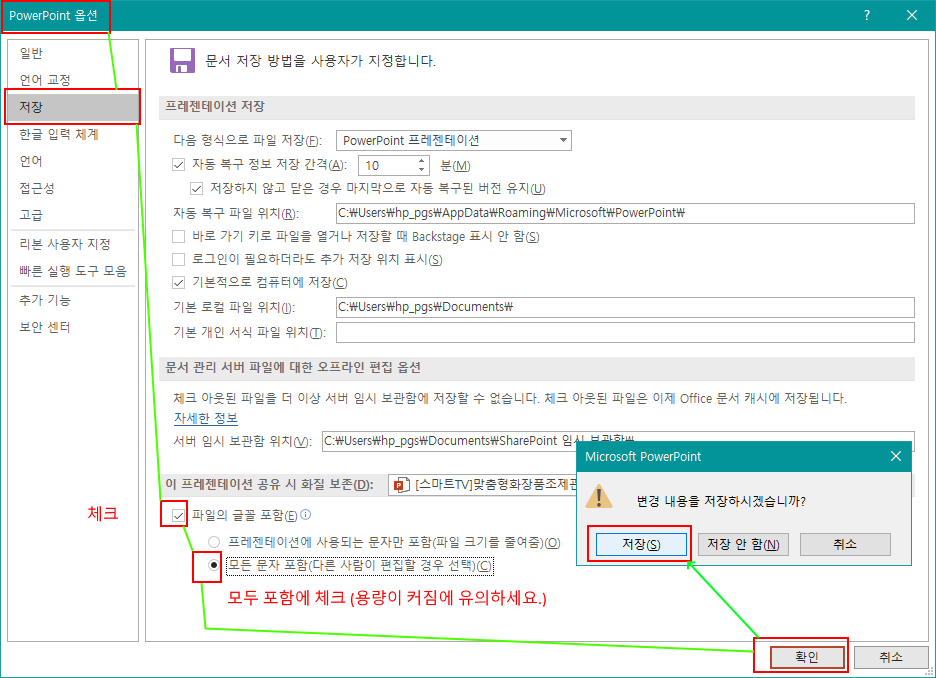This screenshot has width=936, height=678.
Task: Click 취소 in the save prompt dialog
Action: pos(845,544)
